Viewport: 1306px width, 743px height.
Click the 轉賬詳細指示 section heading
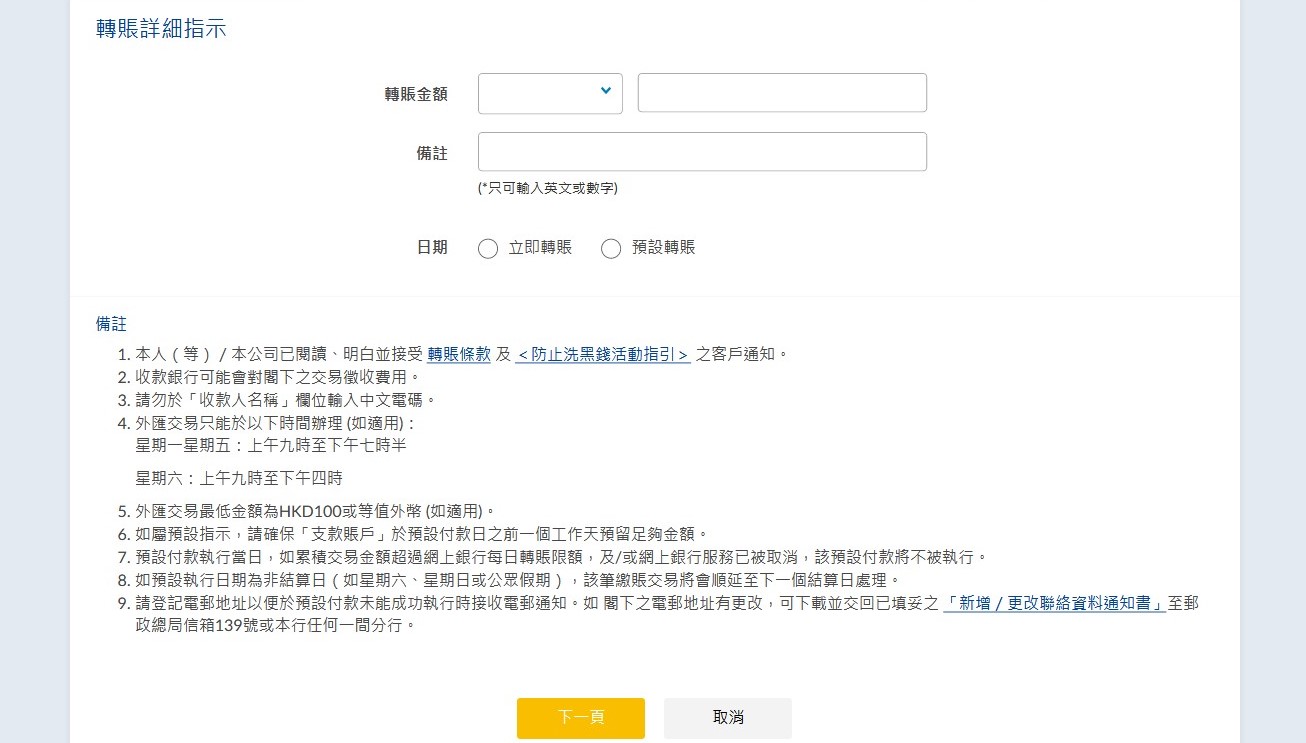click(161, 29)
